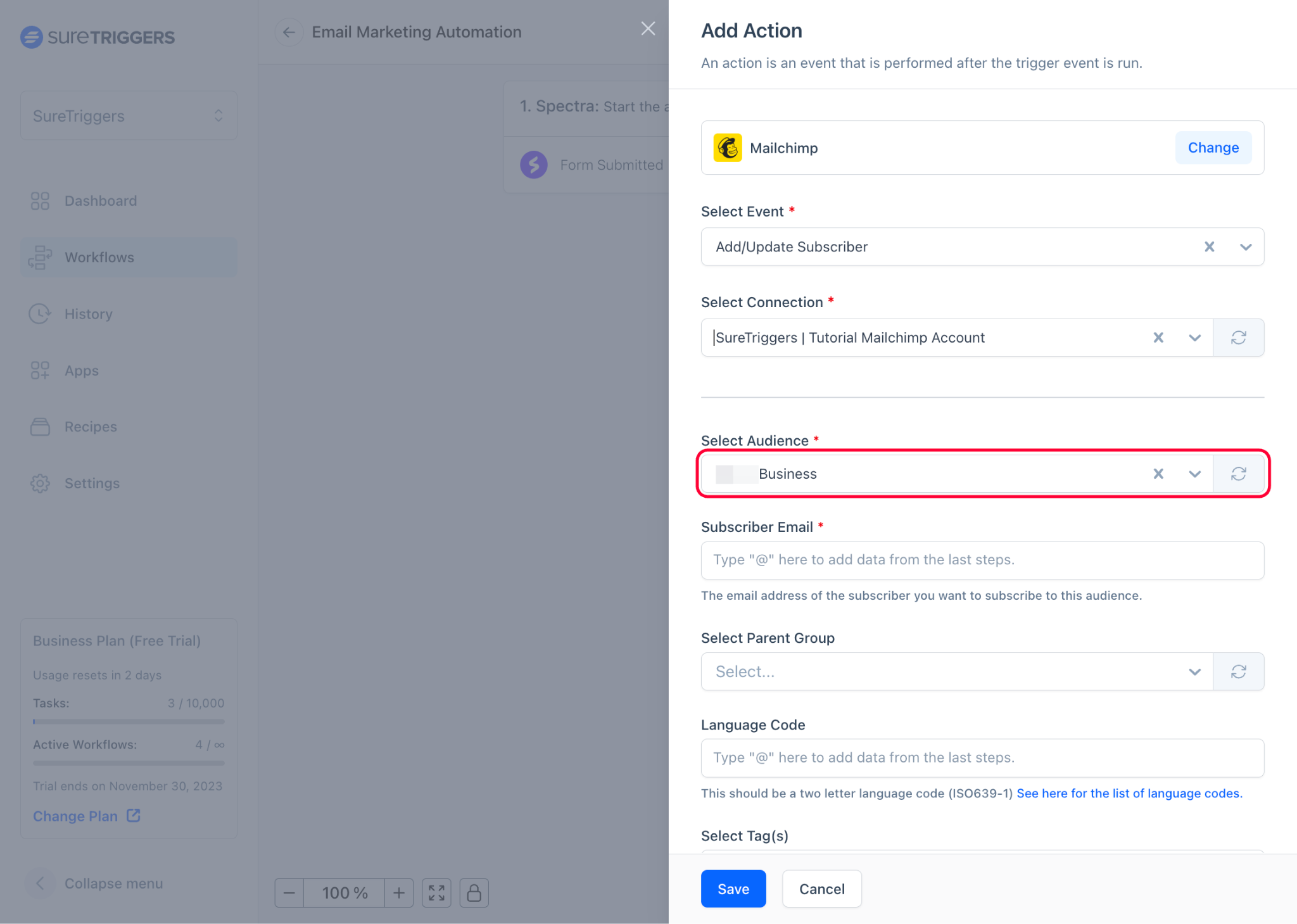Refresh the Parent Group options

pyautogui.click(x=1239, y=671)
